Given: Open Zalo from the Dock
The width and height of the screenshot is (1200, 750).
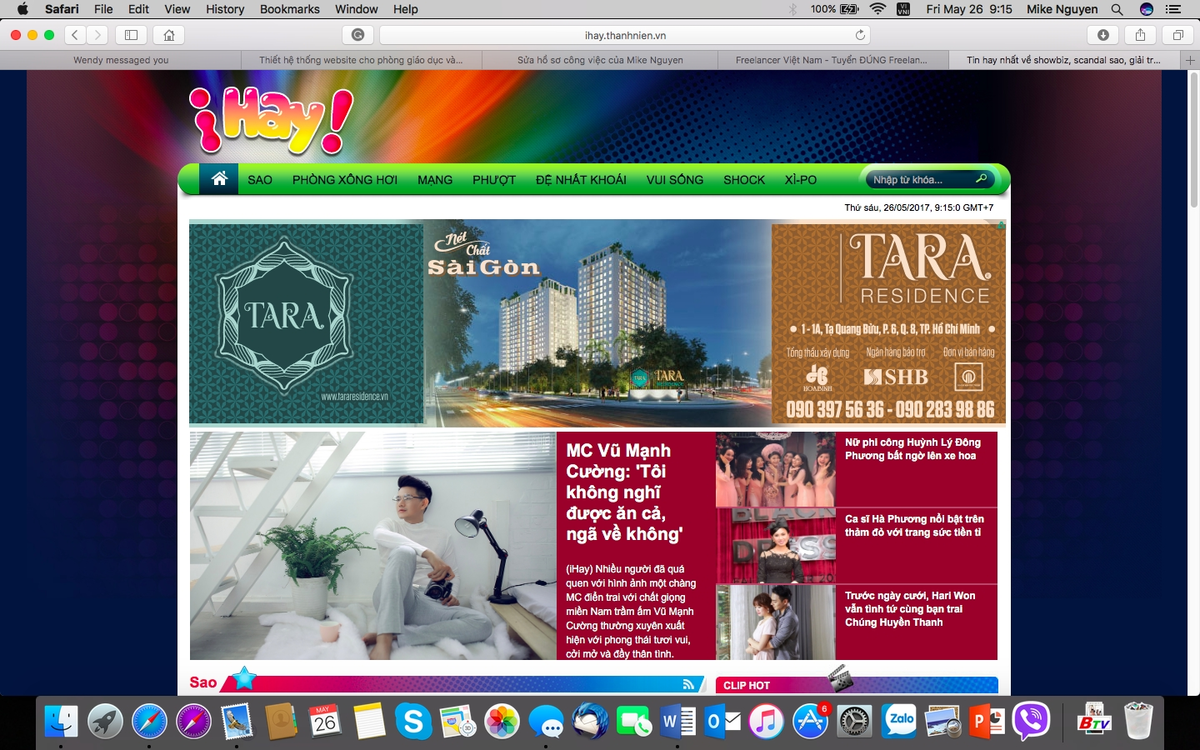Looking at the screenshot, I should [899, 720].
